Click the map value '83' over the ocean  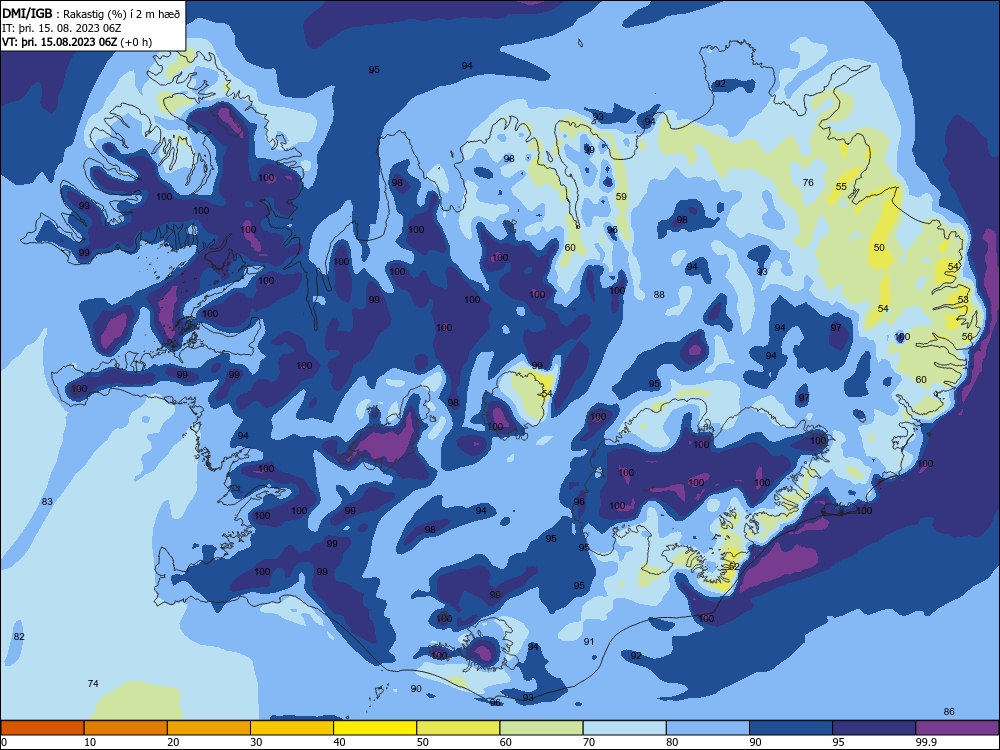click(x=47, y=502)
